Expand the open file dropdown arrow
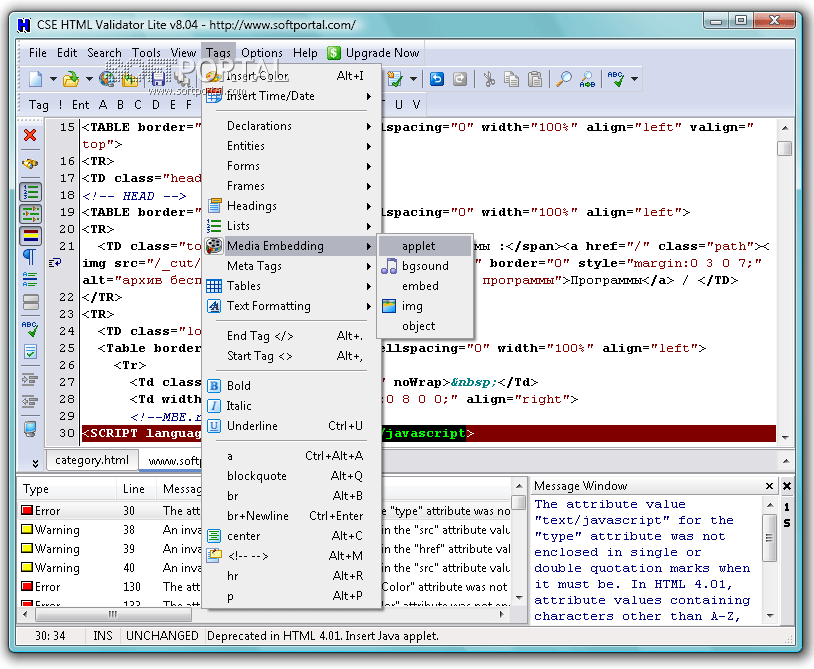Screen dimensions: 814x669 89,79
